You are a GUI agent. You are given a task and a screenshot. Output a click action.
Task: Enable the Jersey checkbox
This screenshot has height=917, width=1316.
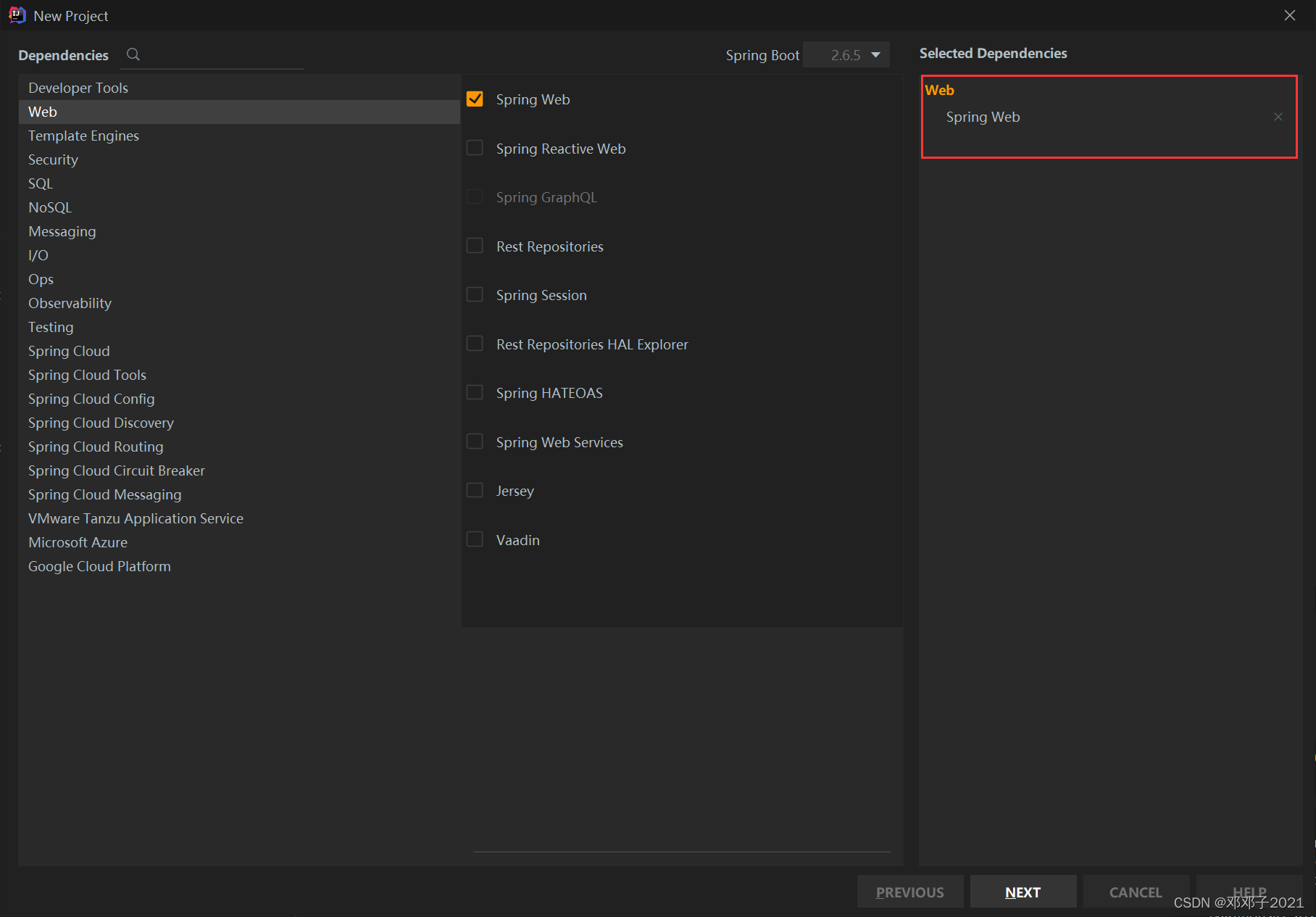(475, 490)
